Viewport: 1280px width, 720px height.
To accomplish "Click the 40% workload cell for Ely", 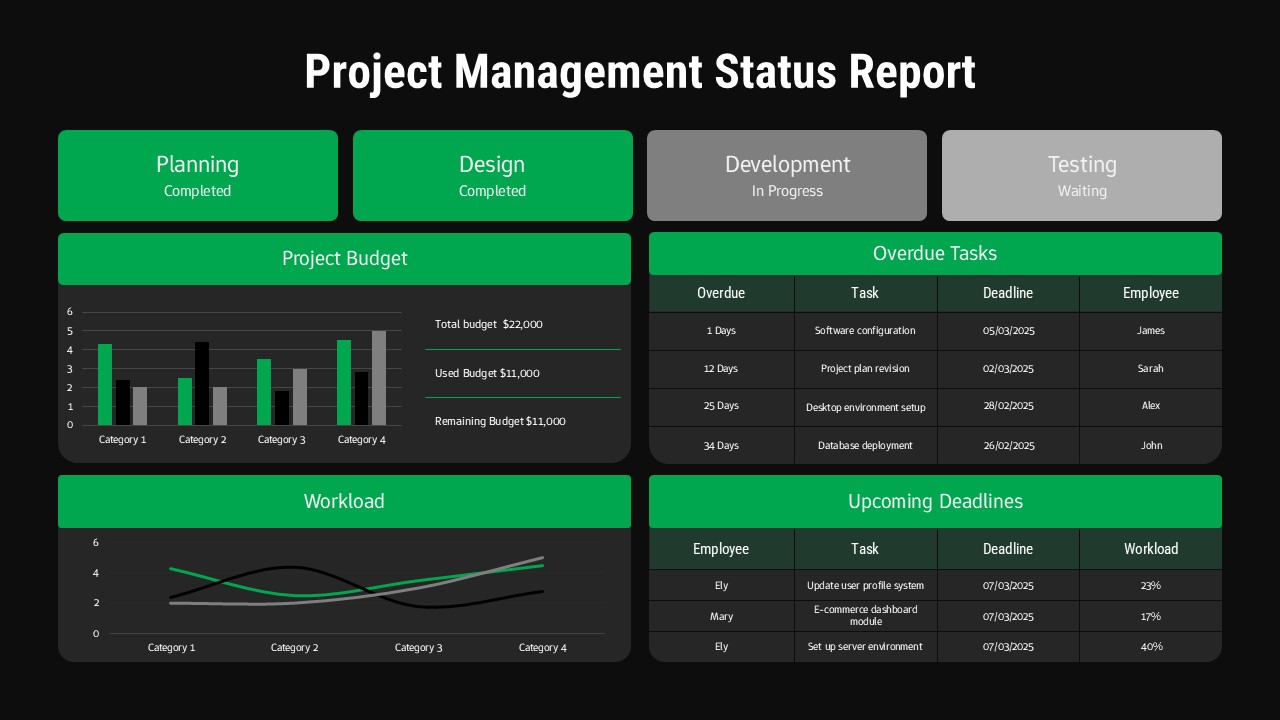I will (x=1151, y=646).
